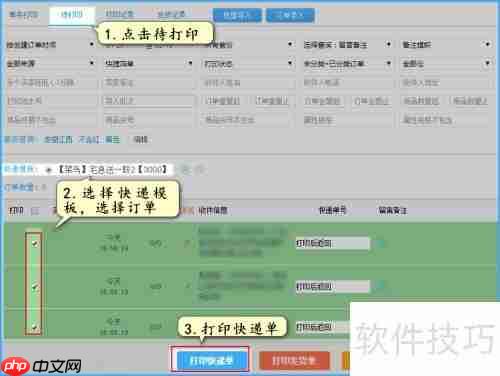Click the red print delivery note button
The width and height of the screenshot is (500, 376).
(294, 360)
